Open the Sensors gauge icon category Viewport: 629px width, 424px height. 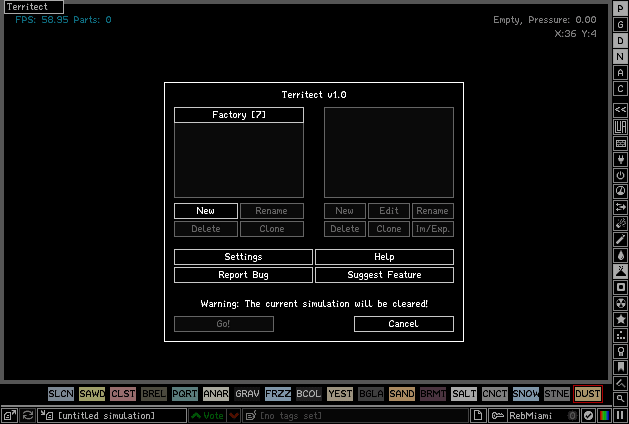pos(620,191)
